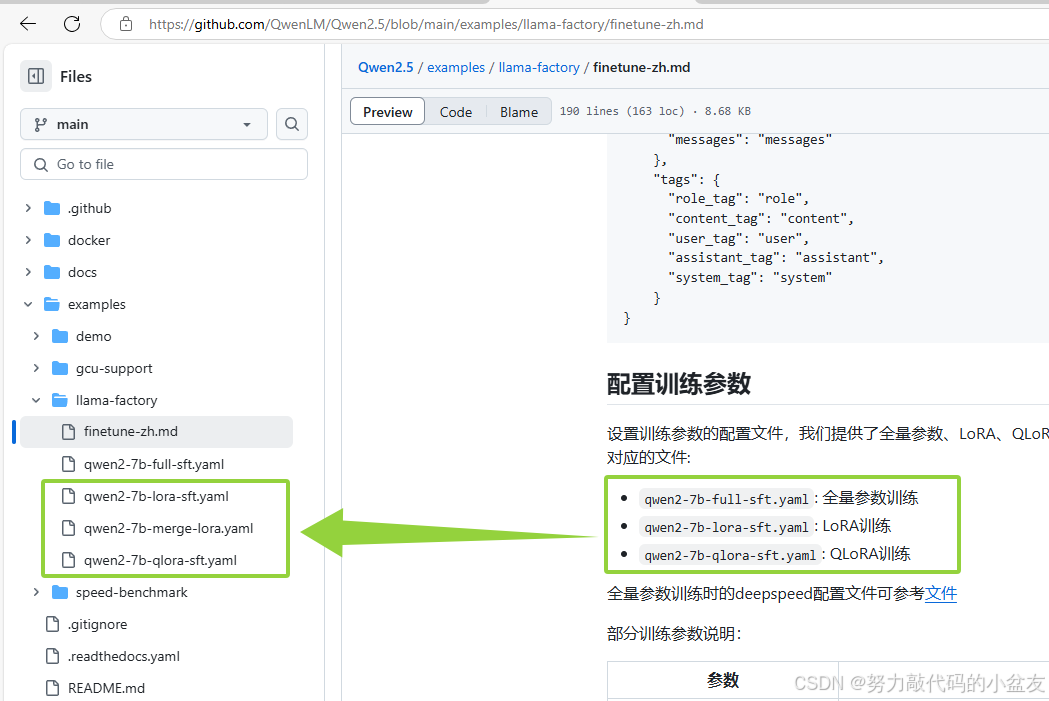The image size is (1049, 701).
Task: Collapse the file tree panel icon
Action: (36, 76)
